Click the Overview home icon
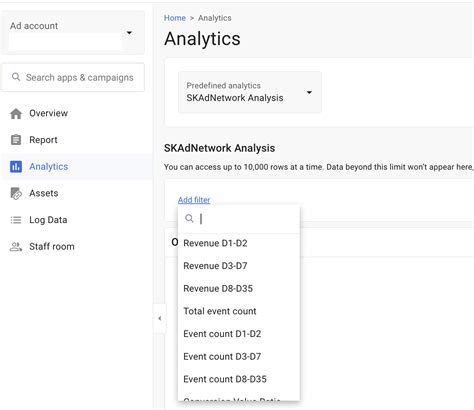Viewport: 474px width, 410px height. point(16,113)
